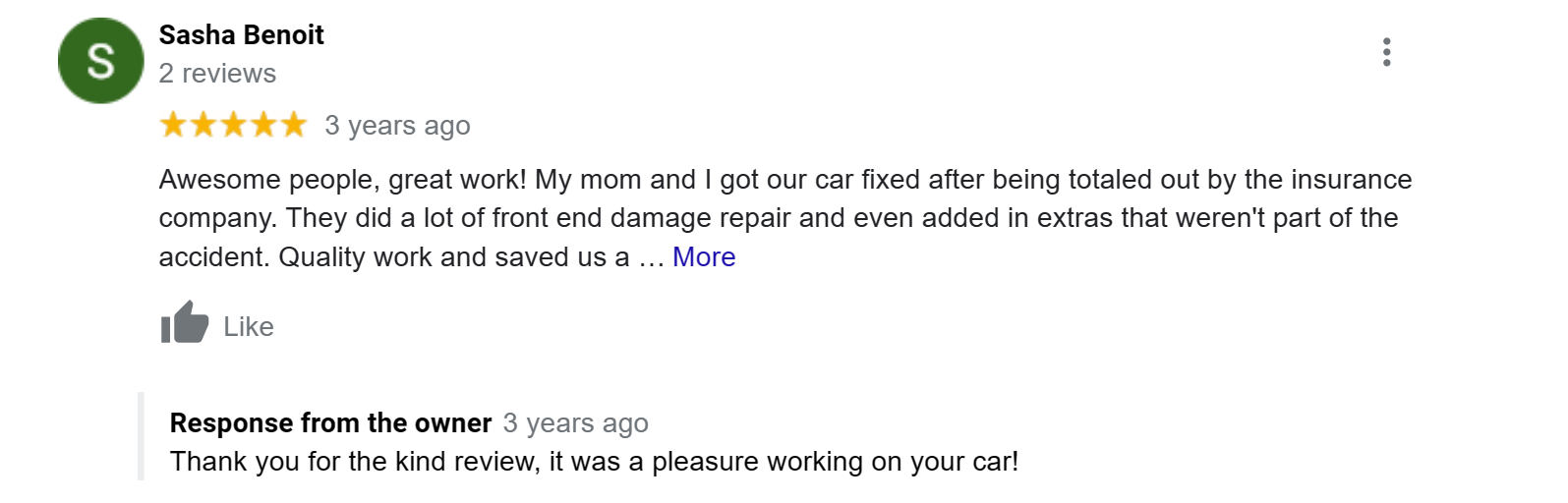Click the owner response's "3 years ago" timestamp
Screen dimensions: 1568x503
click(x=575, y=423)
